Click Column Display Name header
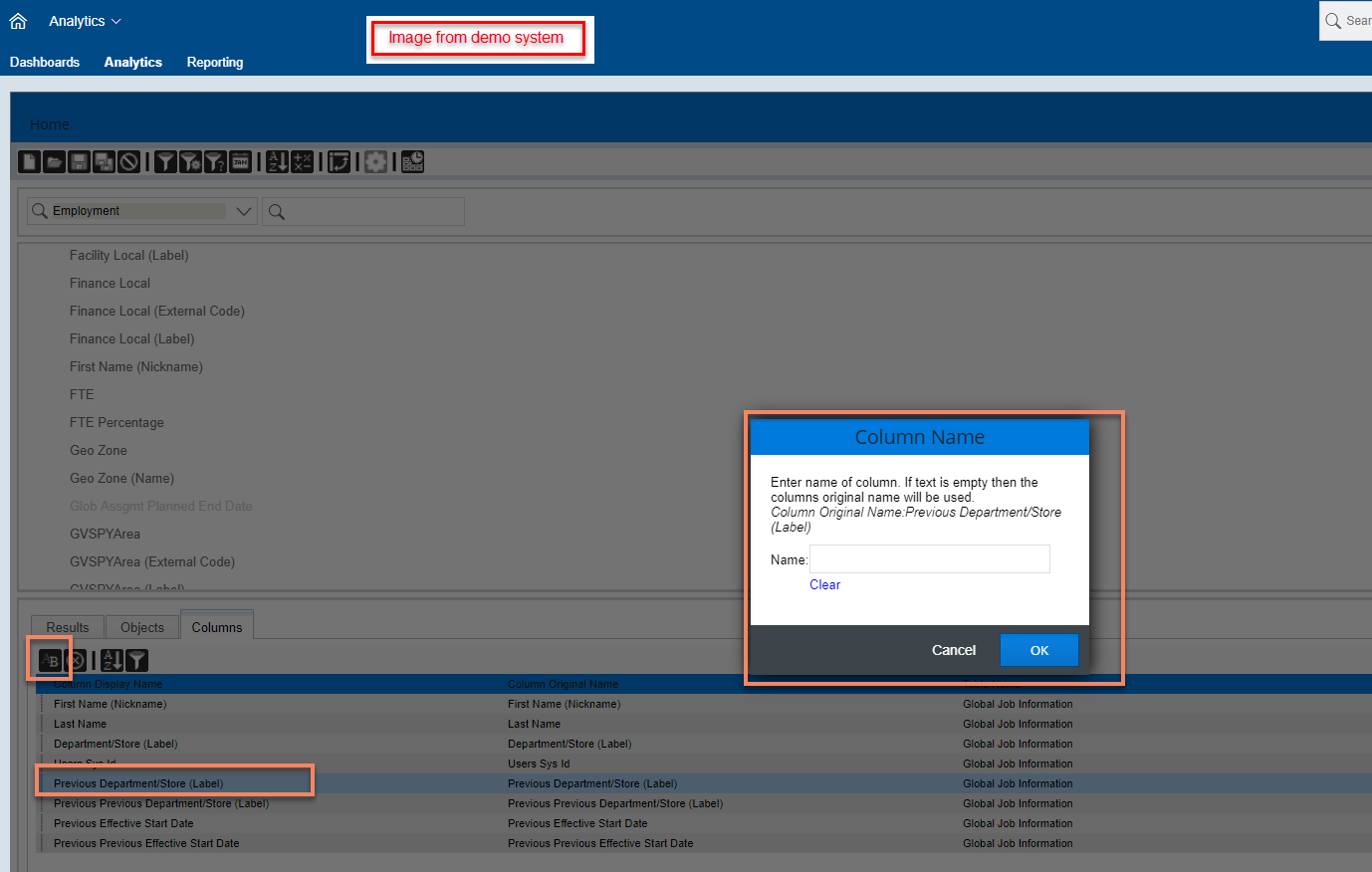This screenshot has width=1372, height=872. (x=108, y=684)
